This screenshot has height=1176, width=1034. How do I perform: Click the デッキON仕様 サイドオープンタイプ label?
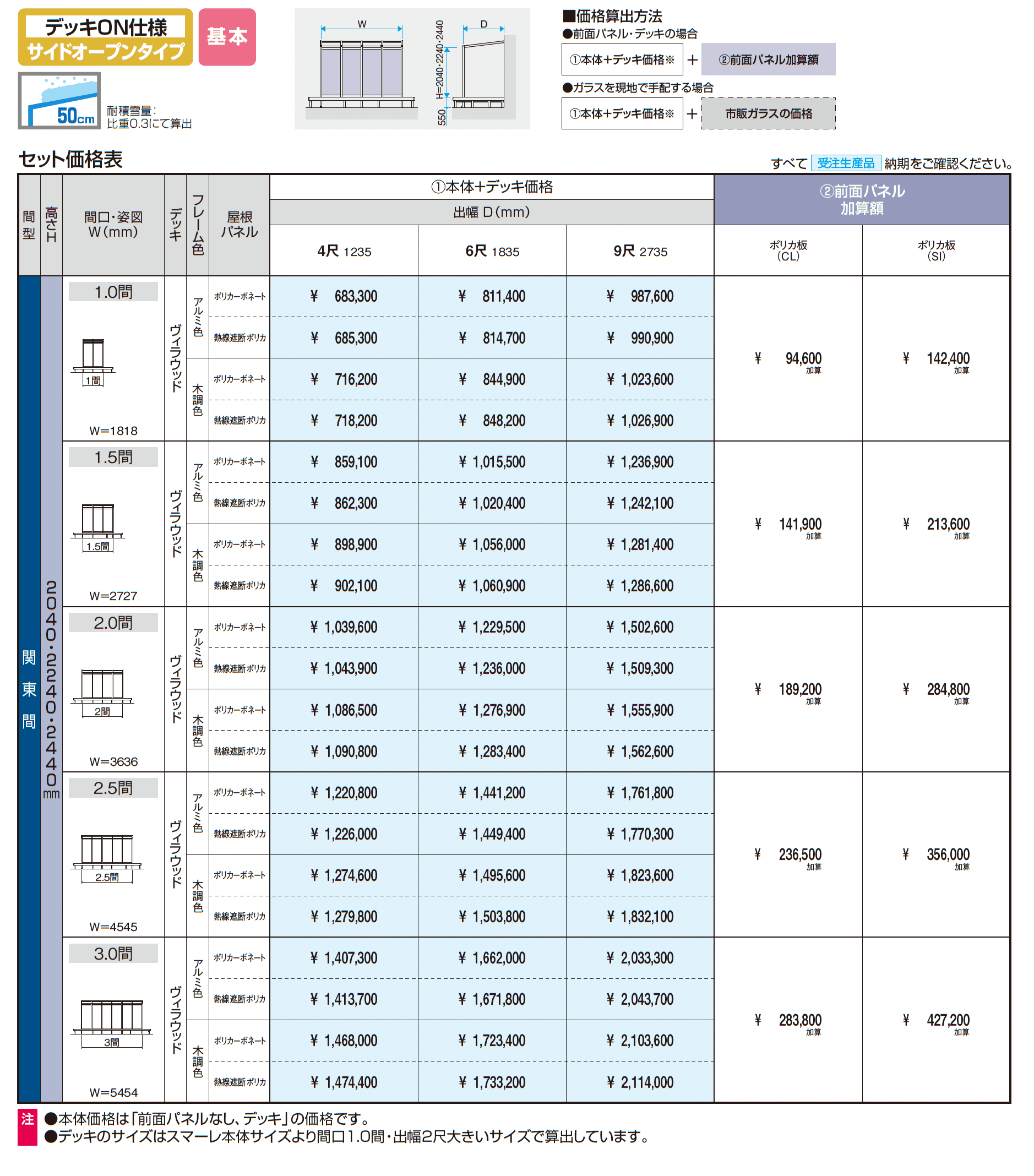[106, 37]
